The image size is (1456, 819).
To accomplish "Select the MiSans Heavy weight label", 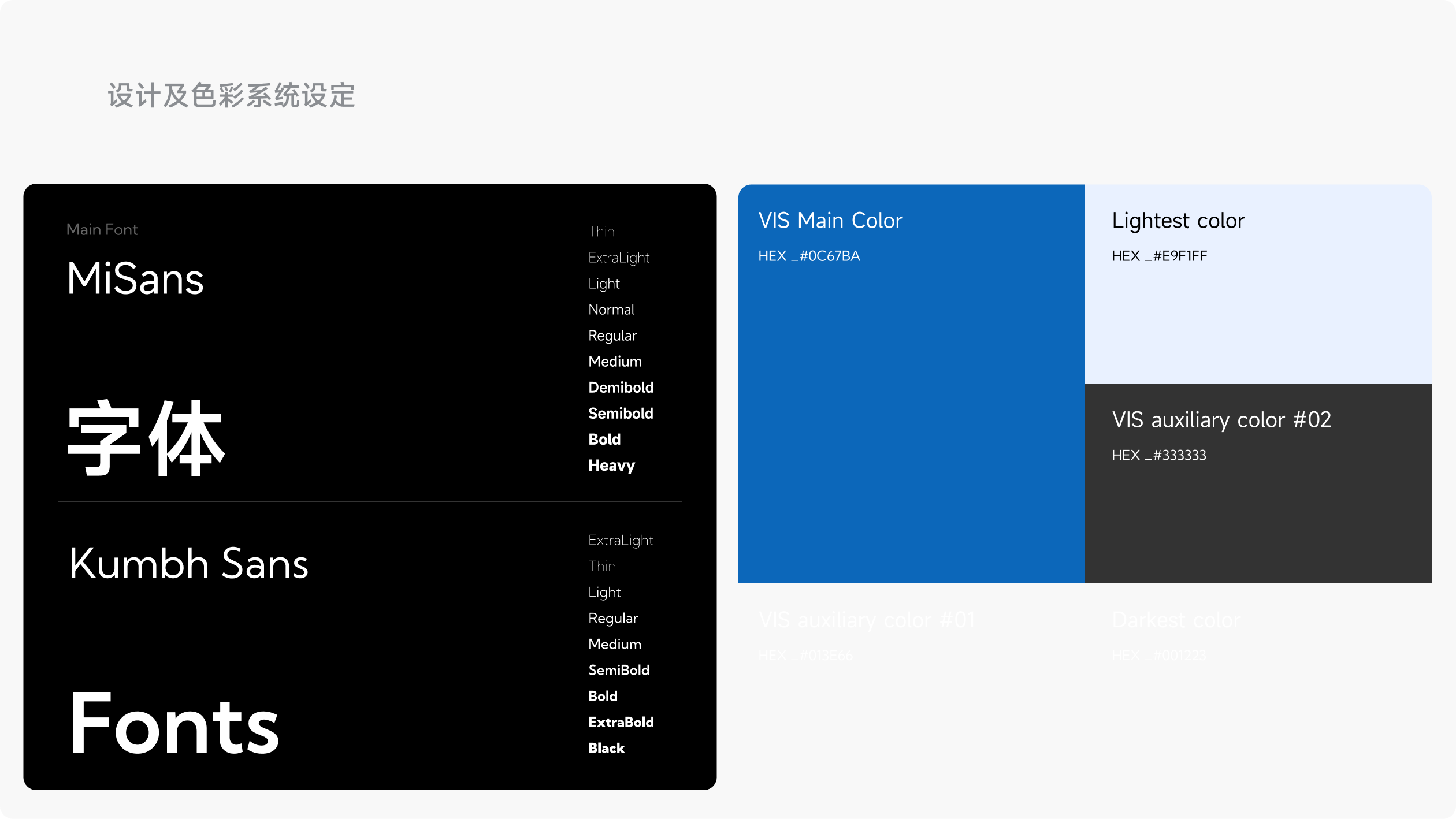I will pos(611,466).
